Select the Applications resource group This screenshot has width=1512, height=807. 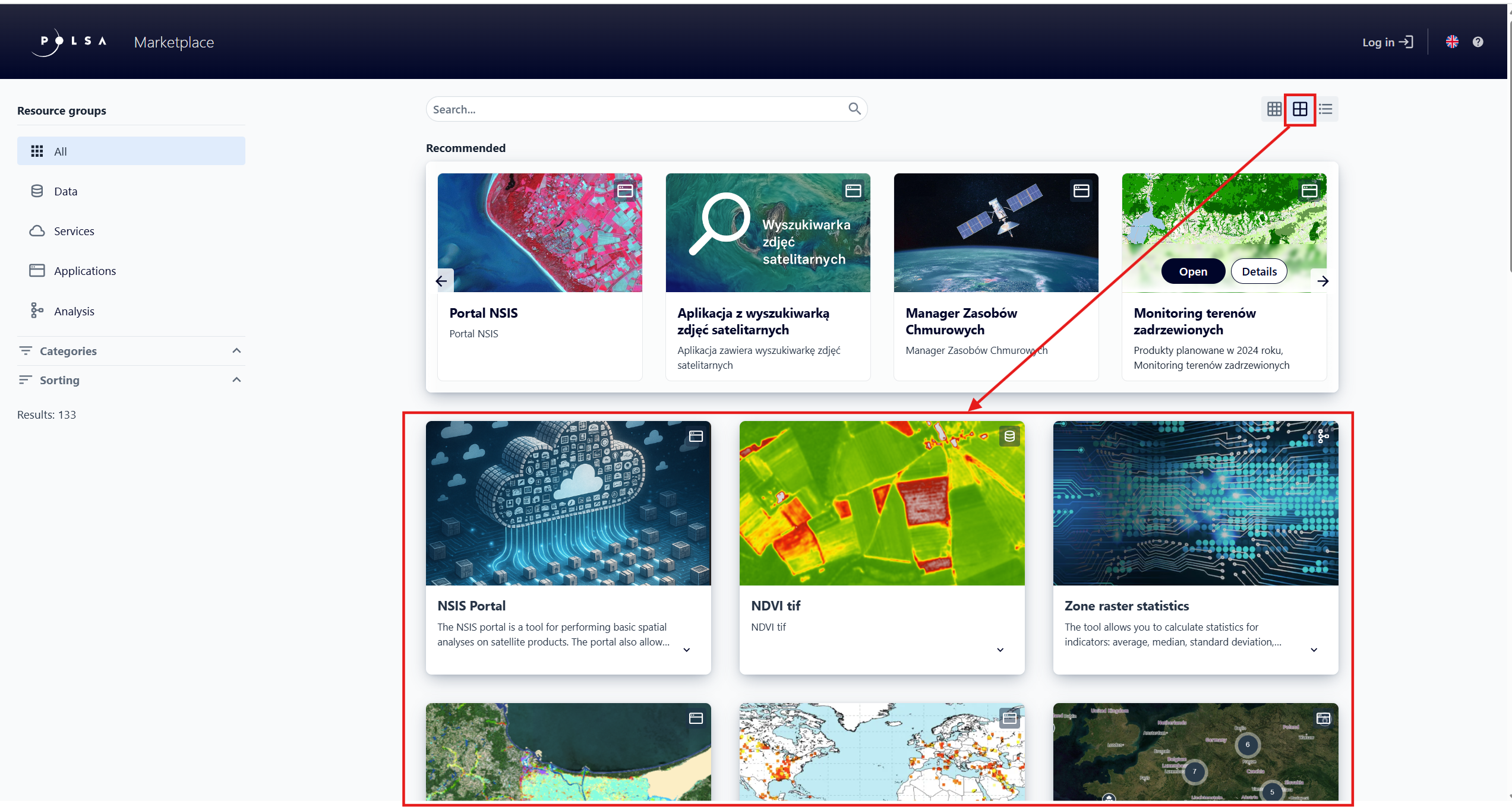(84, 271)
